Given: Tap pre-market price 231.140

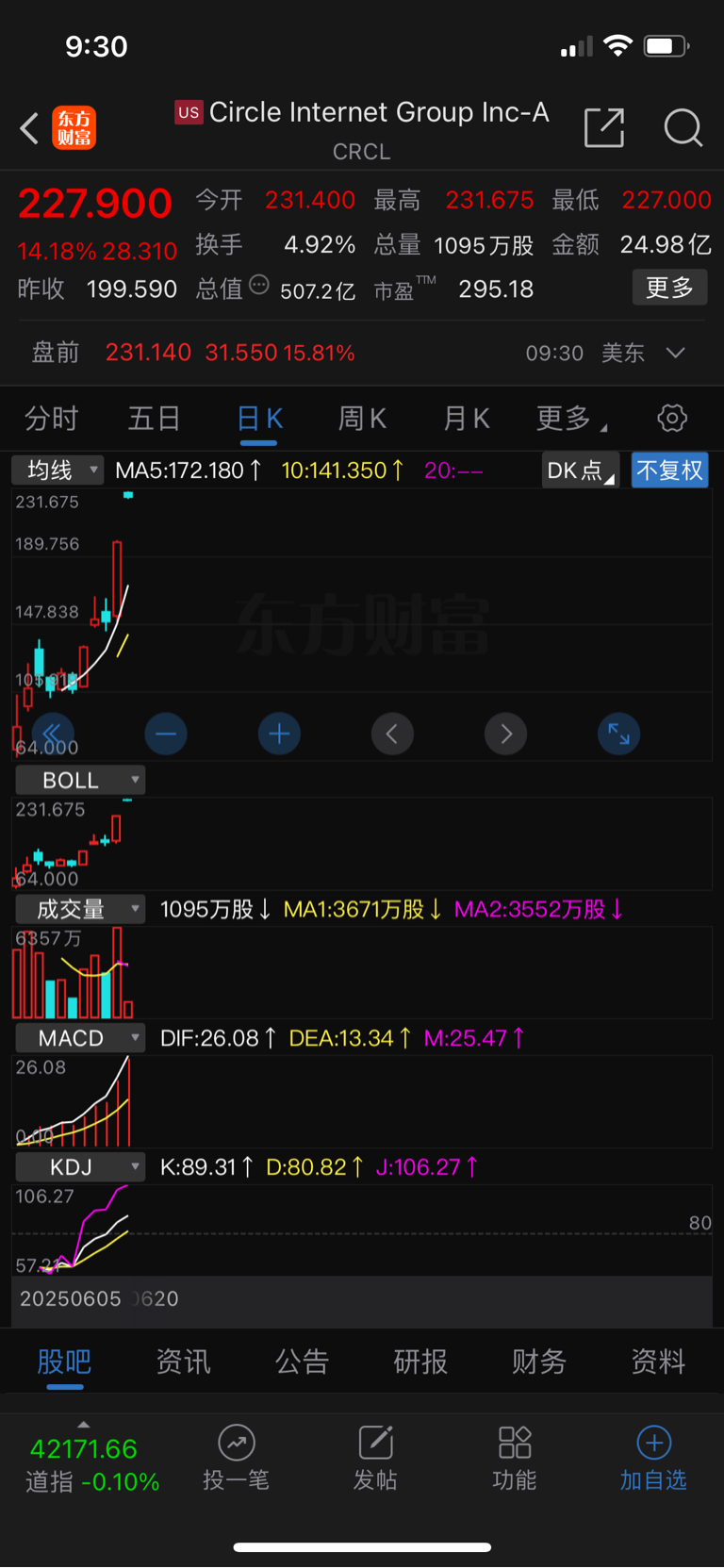Looking at the screenshot, I should coord(148,353).
